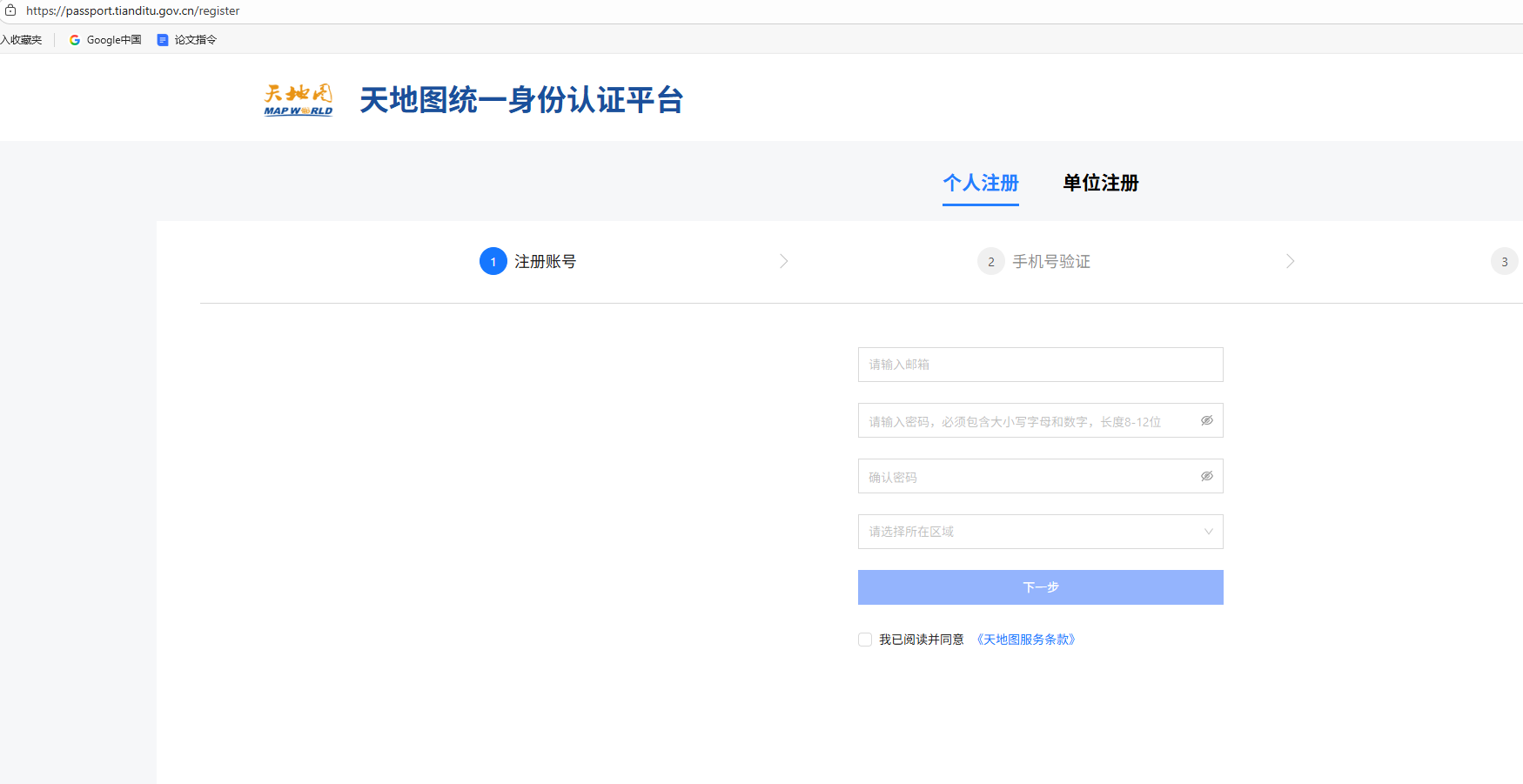Check the 我已阅读并同意 agreement checkbox
The image size is (1523, 784).
[865, 640]
